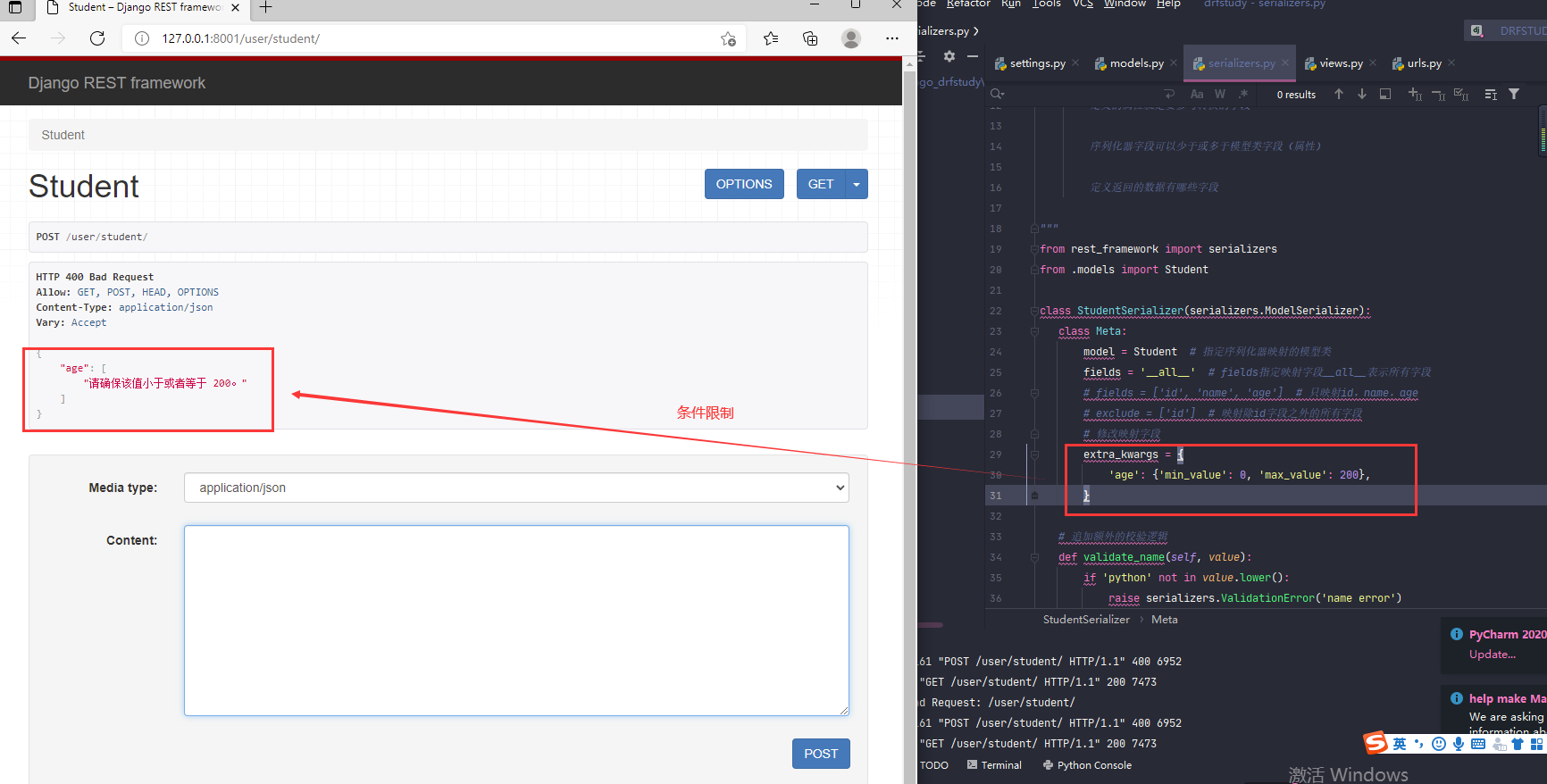
Task: Open the VCS menu in PyCharm
Action: coord(1083,4)
